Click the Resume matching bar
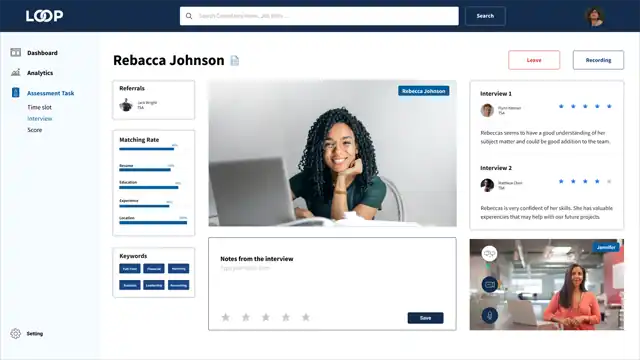This screenshot has height=360, width=640. coord(145,169)
